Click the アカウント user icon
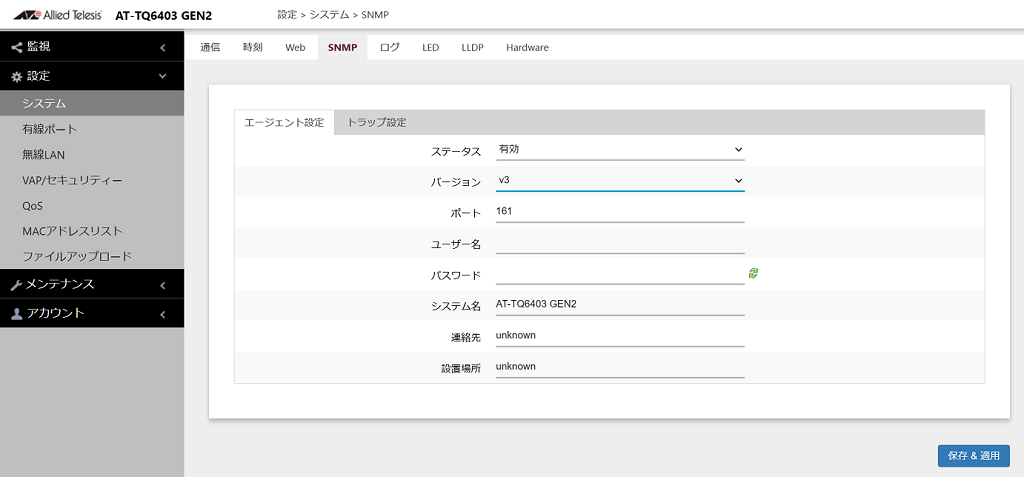This screenshot has width=1024, height=477. pos(17,314)
